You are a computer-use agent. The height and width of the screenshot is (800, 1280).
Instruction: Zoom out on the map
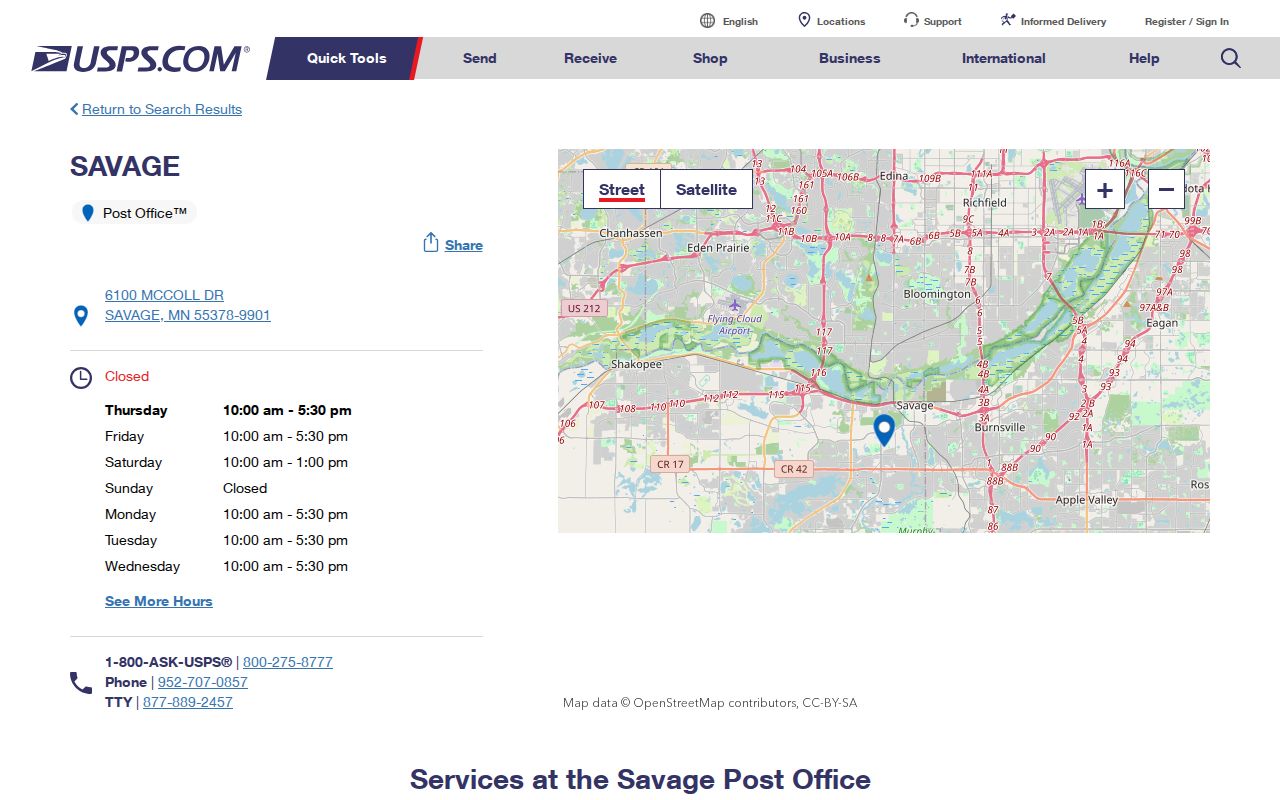point(1166,189)
